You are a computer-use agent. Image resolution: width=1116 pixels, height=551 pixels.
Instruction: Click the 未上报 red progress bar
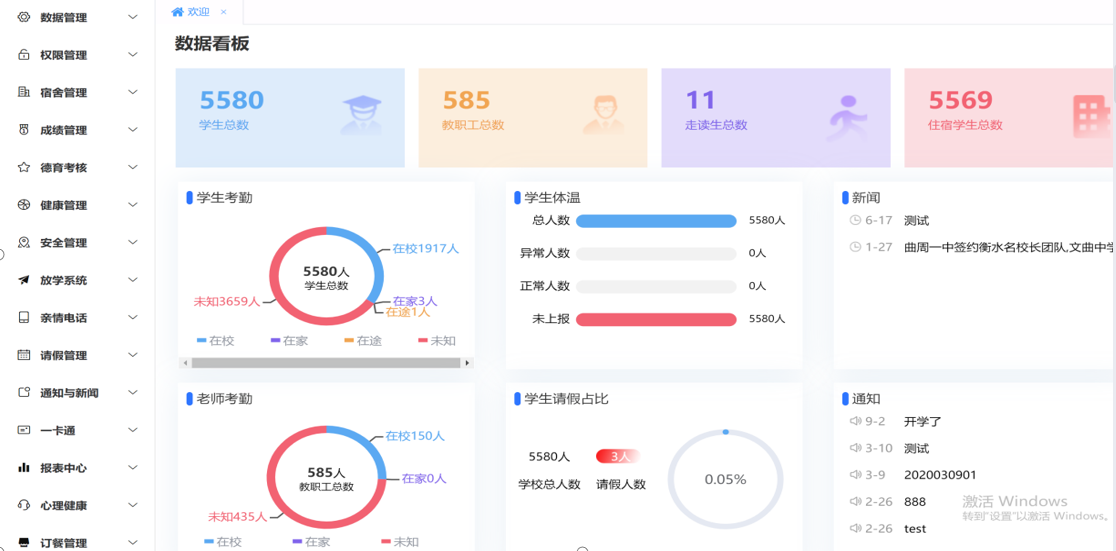(656, 320)
